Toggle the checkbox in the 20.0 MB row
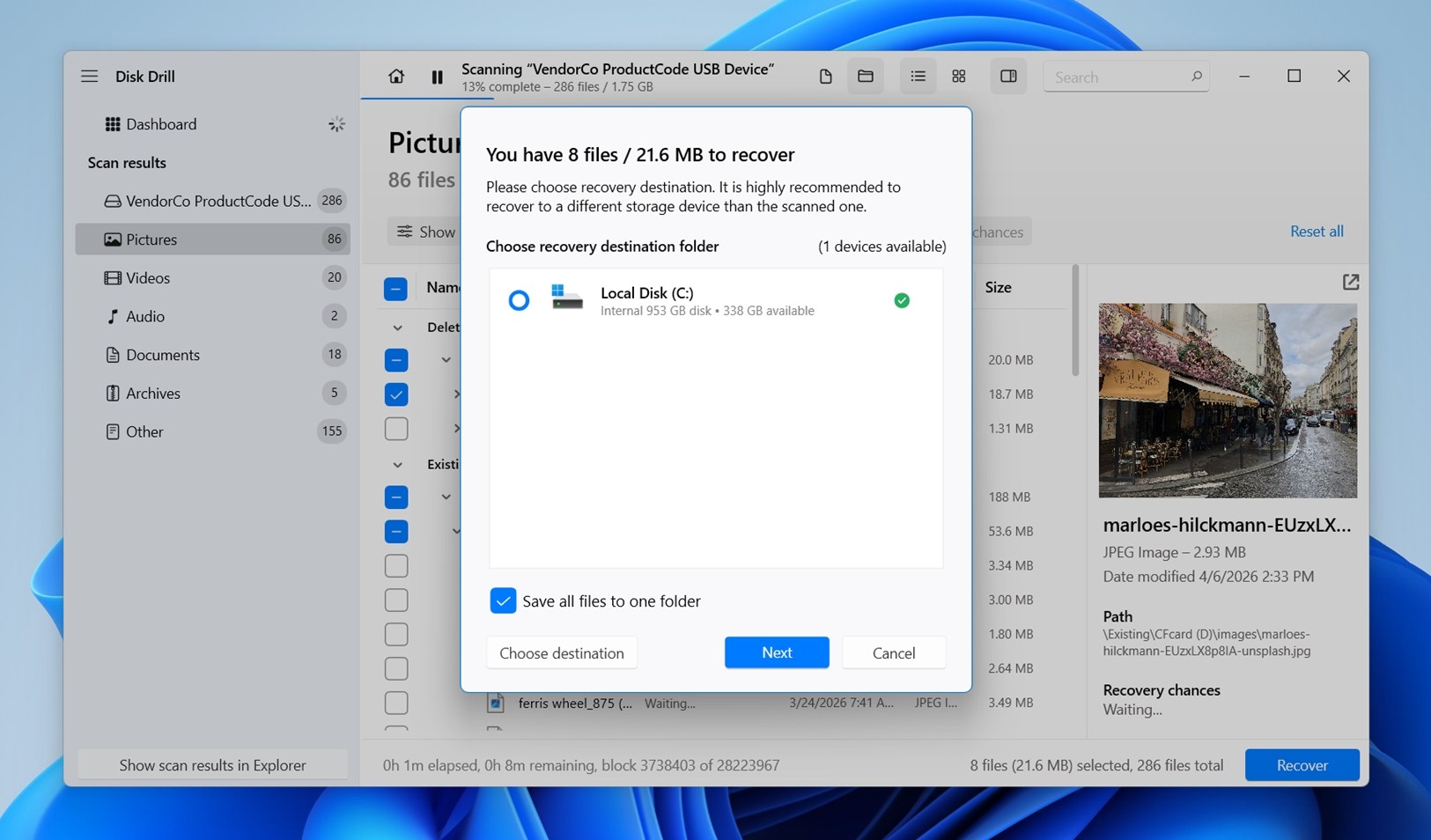 click(396, 360)
